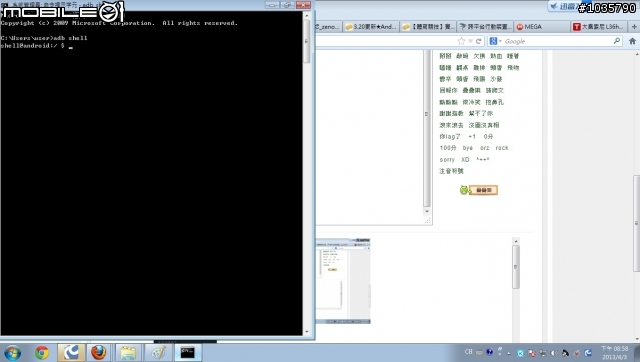Insert the 'lag了' quick phrase
This screenshot has height=362, width=640.
coord(450,136)
